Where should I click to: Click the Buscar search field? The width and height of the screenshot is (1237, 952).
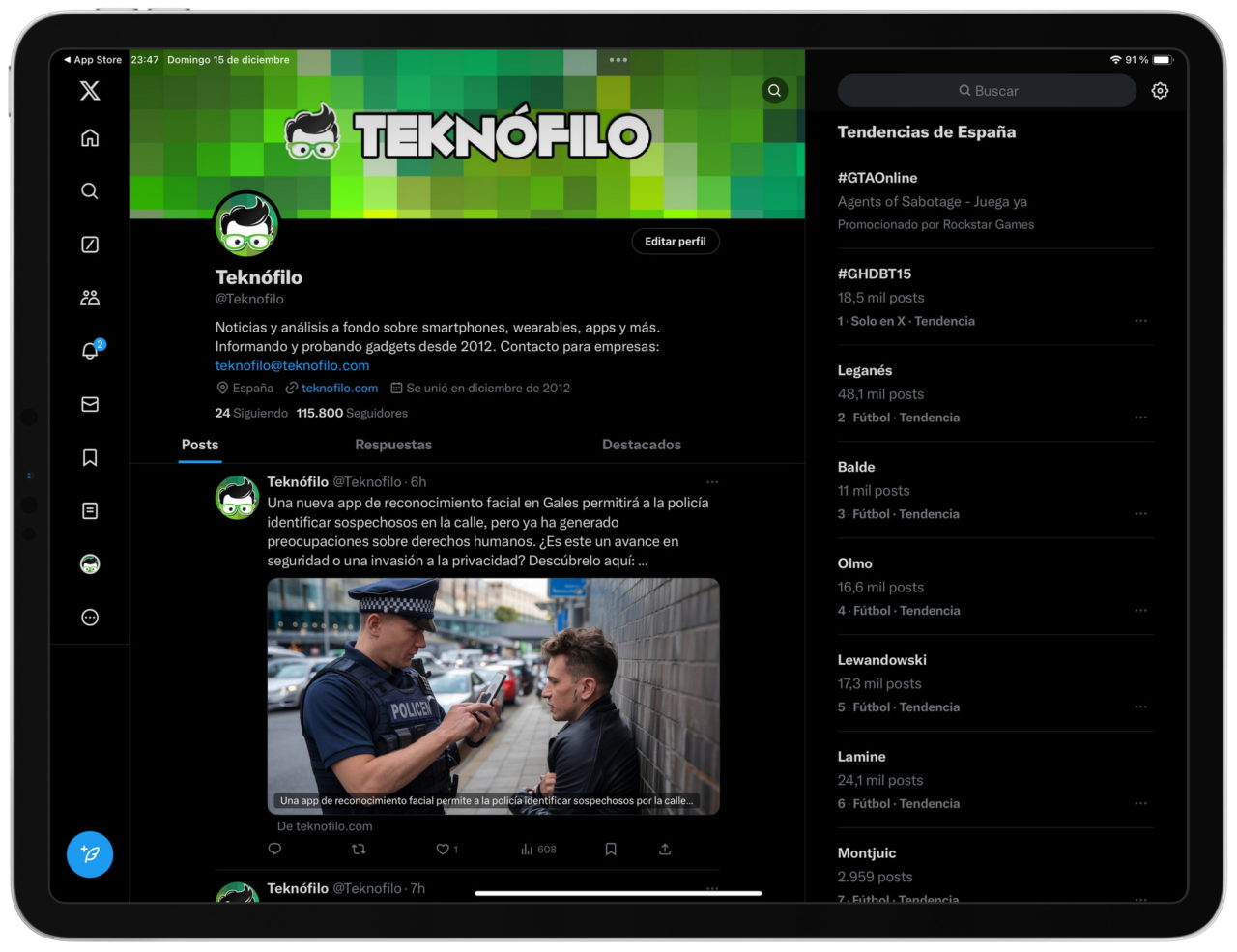coord(987,91)
